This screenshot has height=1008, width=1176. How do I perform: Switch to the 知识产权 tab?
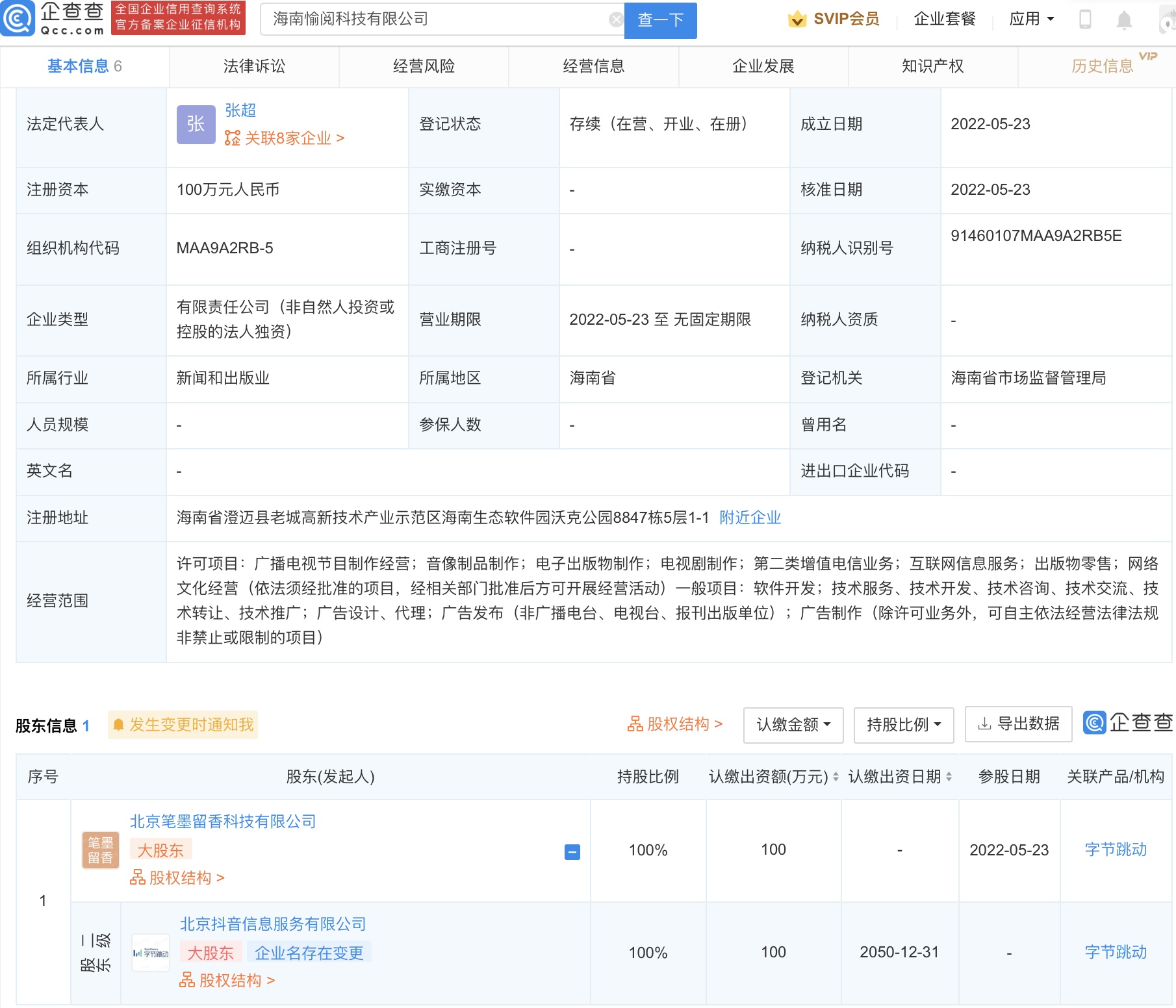(933, 66)
